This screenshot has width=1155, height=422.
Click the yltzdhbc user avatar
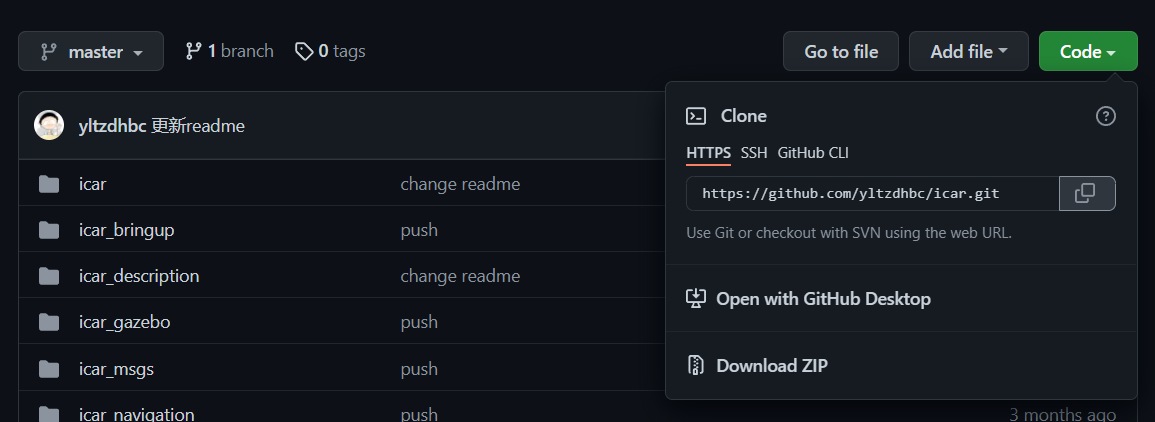(x=49, y=126)
